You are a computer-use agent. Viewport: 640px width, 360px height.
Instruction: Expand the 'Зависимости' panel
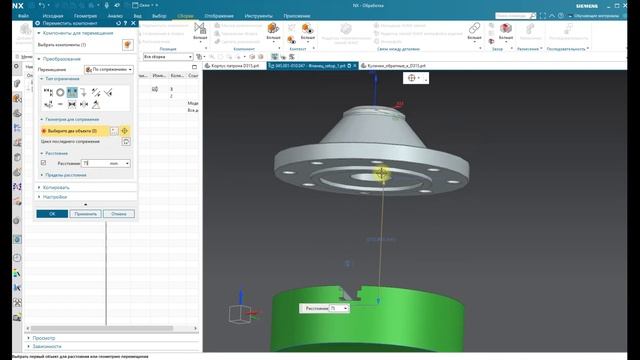44,346
